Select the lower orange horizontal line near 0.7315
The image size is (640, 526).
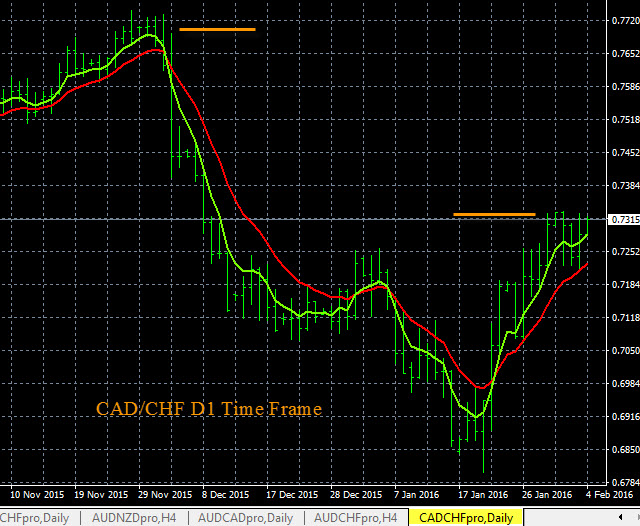click(x=494, y=214)
